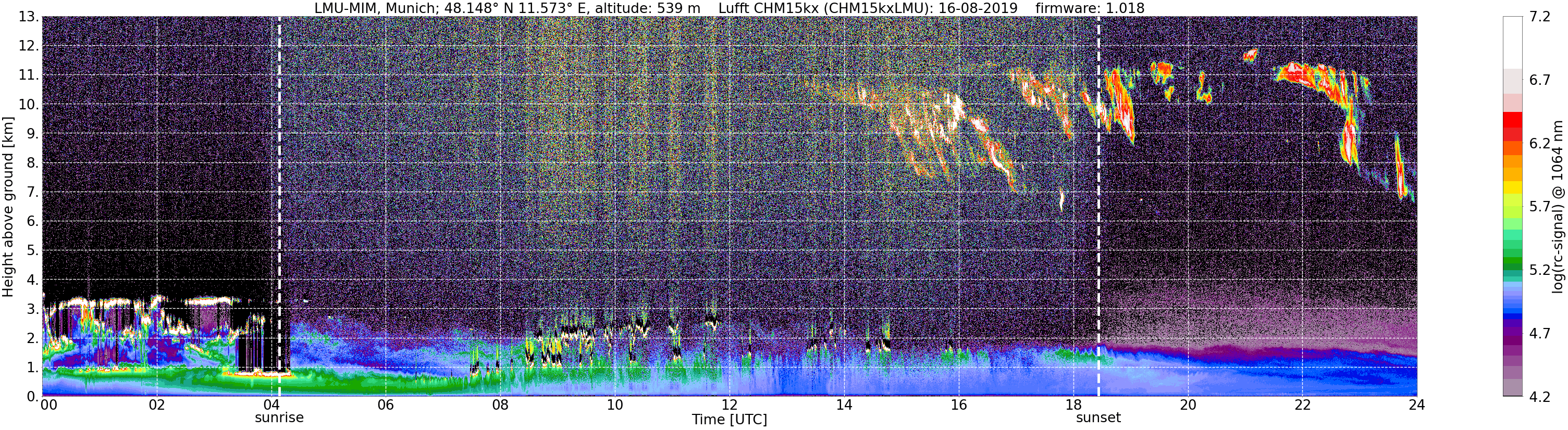The image size is (1568, 430).
Task: Click the height axis tick label 2
Action: (33, 338)
